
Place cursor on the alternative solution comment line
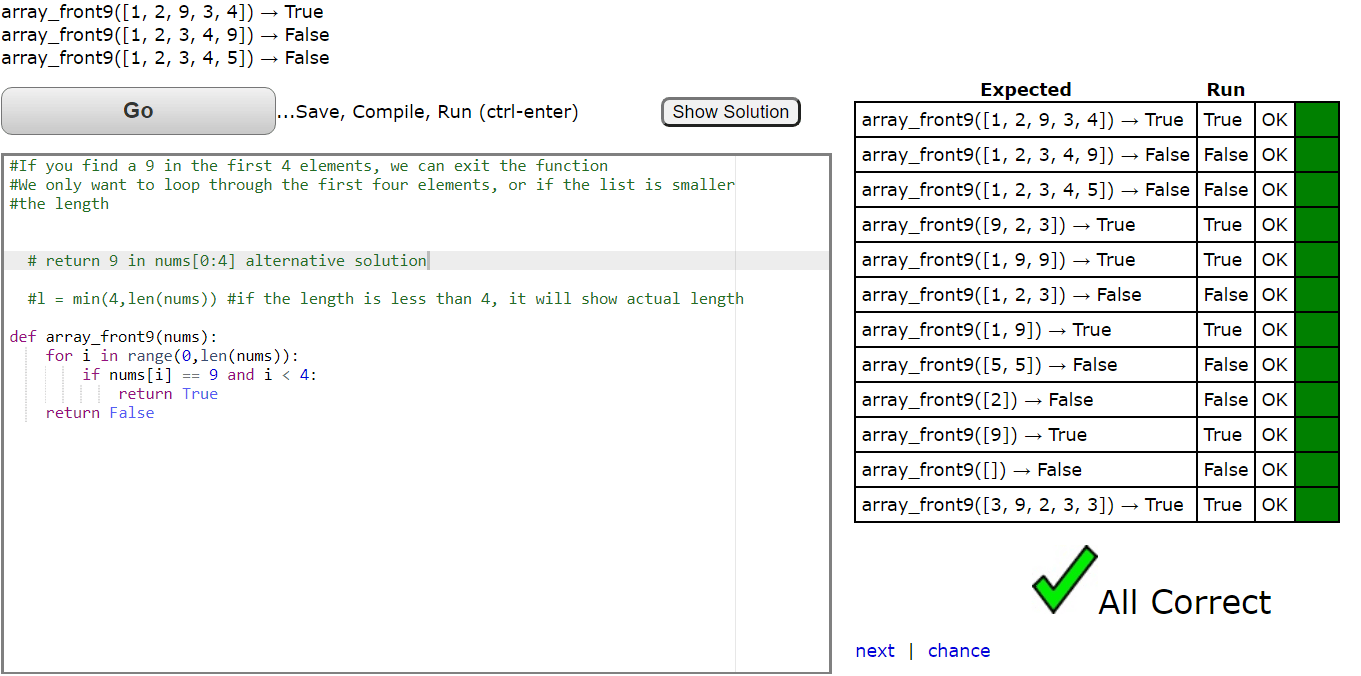click(x=227, y=261)
